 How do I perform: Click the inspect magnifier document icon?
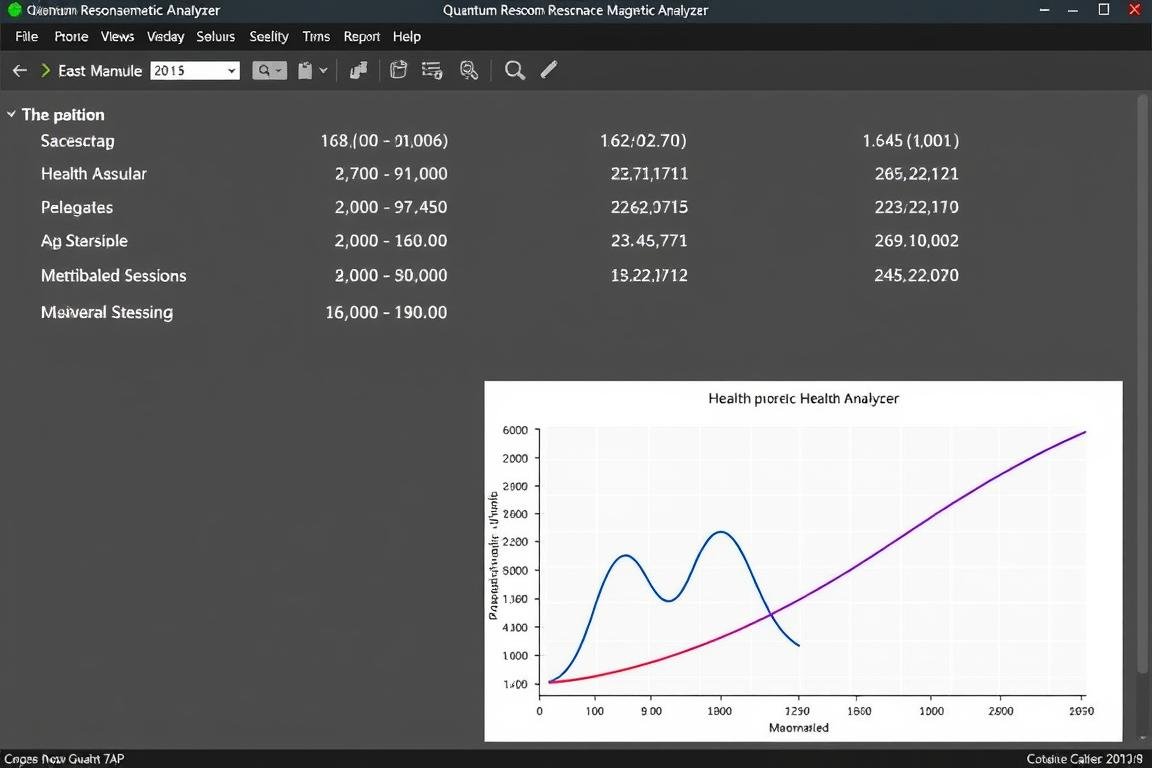point(468,70)
